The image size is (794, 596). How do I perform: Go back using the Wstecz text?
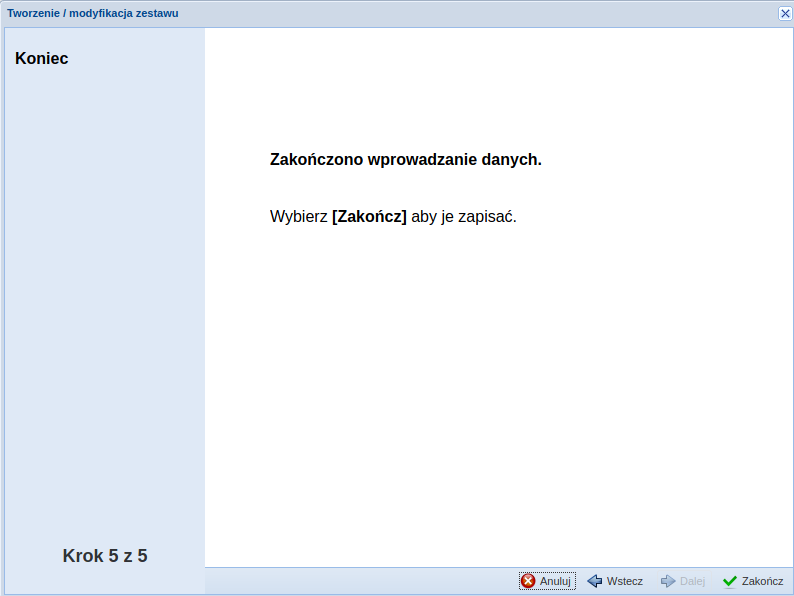tap(624, 581)
